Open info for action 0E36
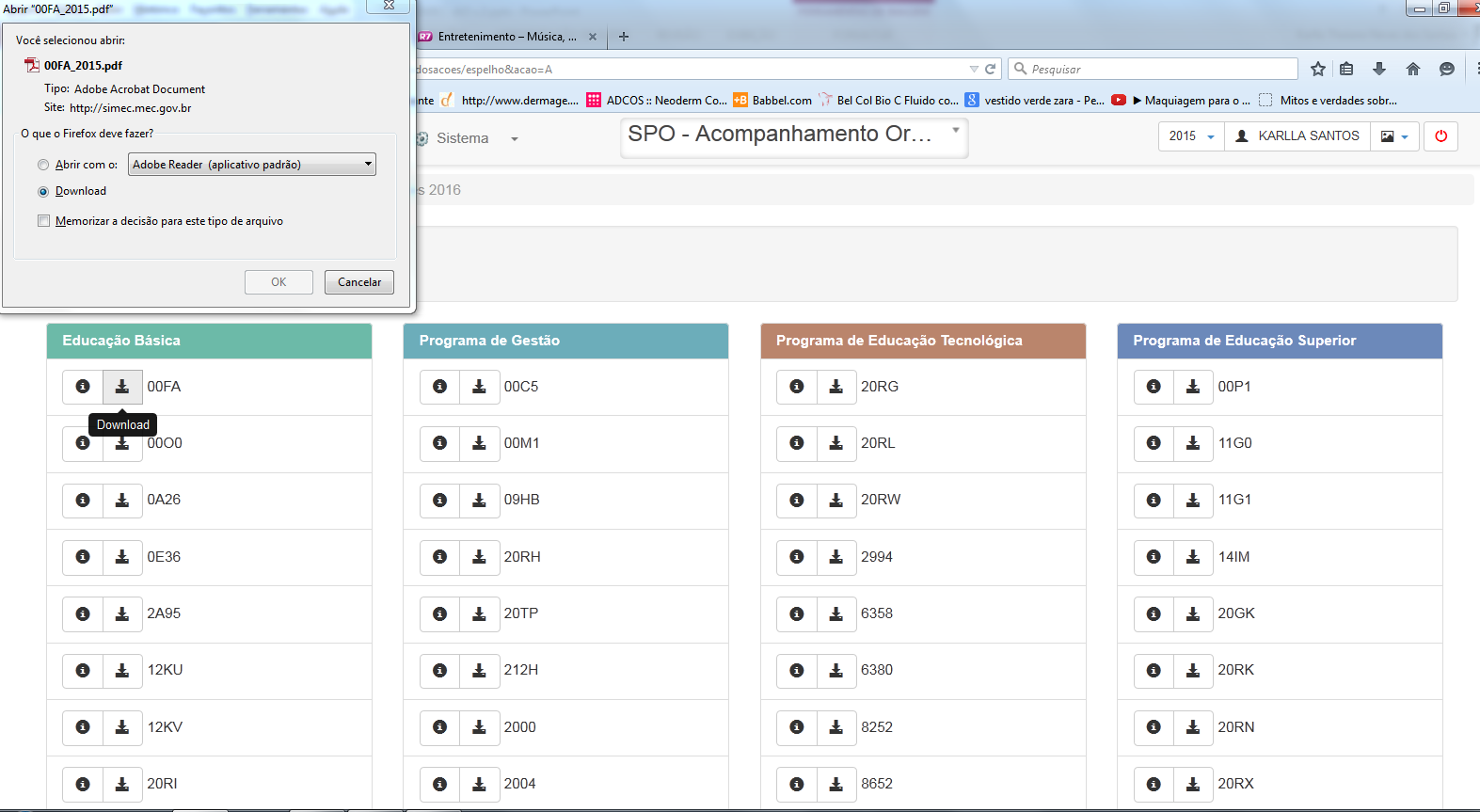Image resolution: width=1480 pixels, height=812 pixels. tap(83, 557)
